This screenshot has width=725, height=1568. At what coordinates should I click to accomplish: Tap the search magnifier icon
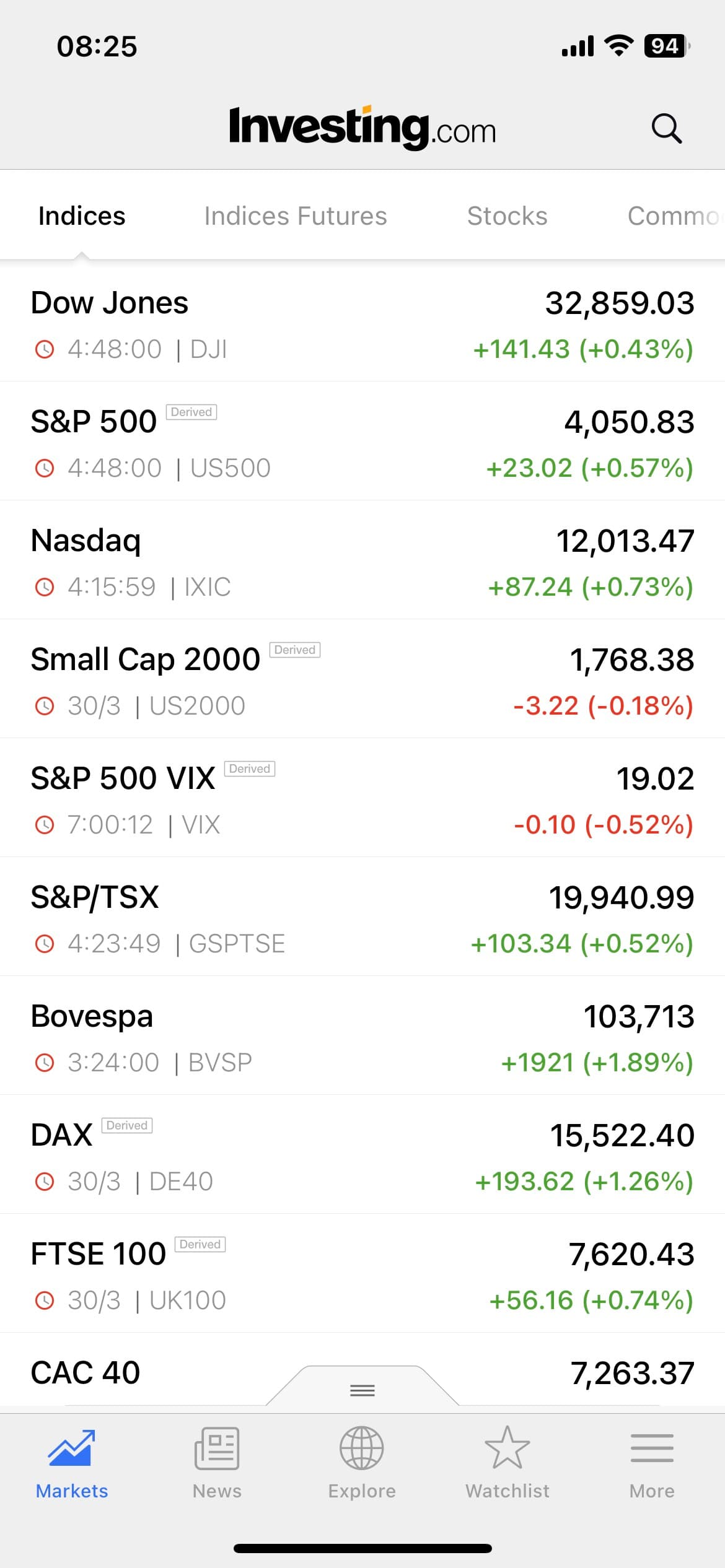point(666,129)
